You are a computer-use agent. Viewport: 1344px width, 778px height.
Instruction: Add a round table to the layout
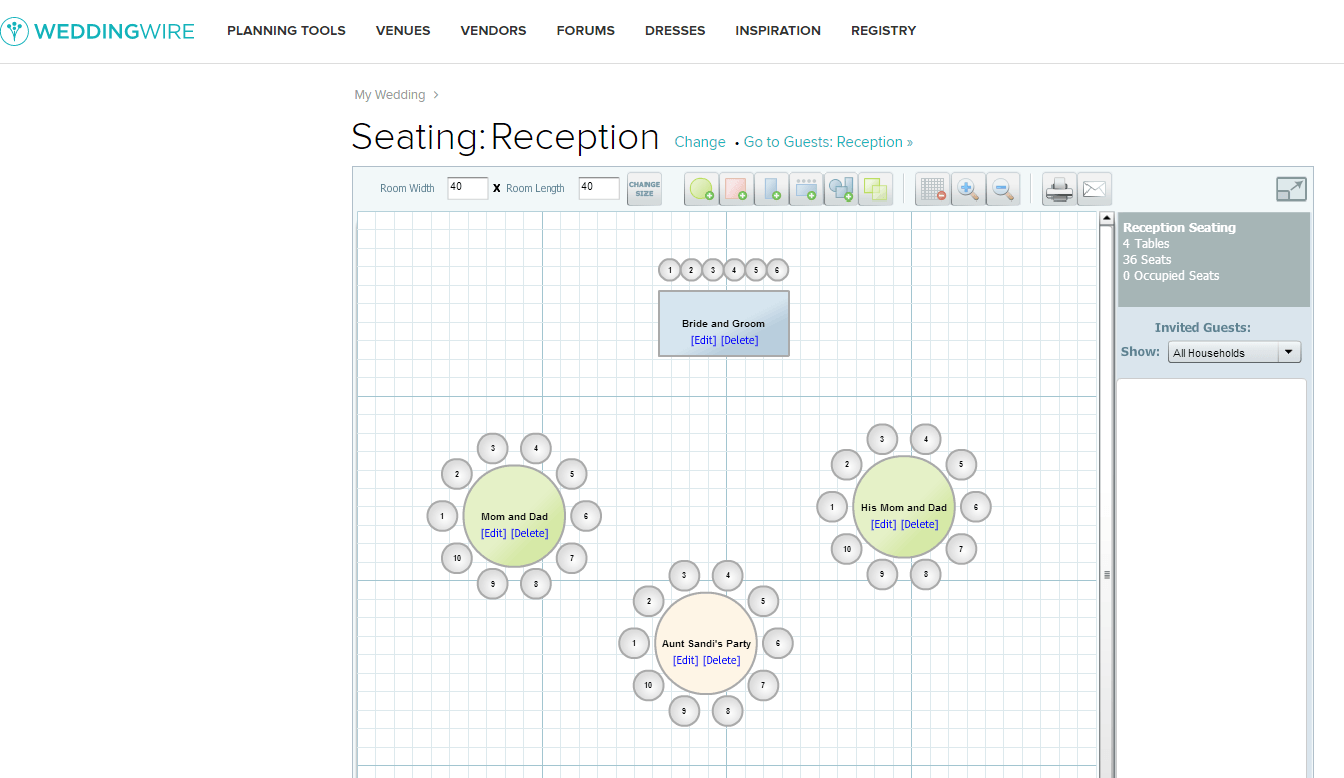click(x=701, y=189)
